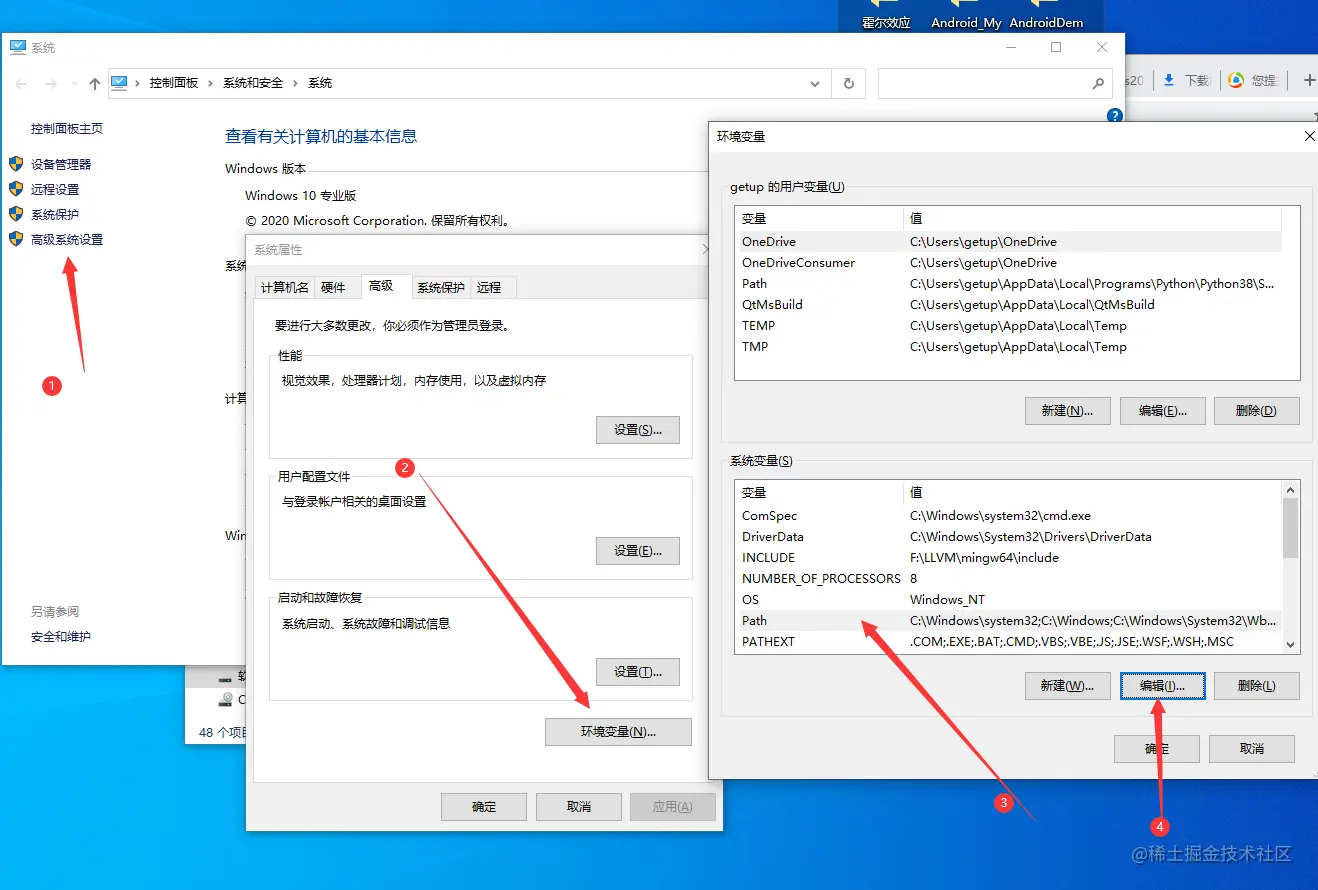Select 系统和安全 in the breadcrumb path
Screen dimensions: 1318x890
[x=253, y=83]
